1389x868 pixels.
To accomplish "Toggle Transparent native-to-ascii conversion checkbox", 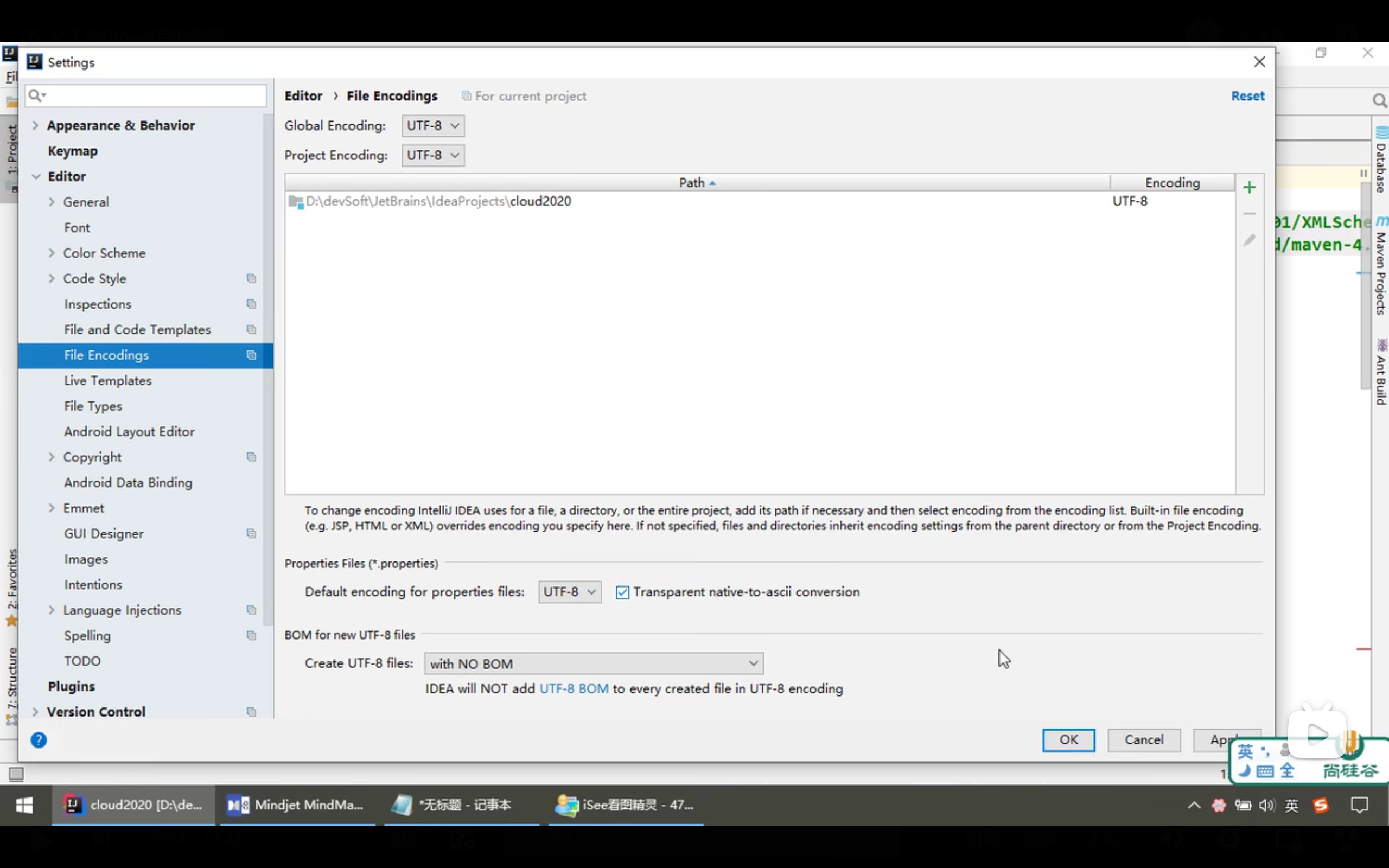I will click(622, 592).
